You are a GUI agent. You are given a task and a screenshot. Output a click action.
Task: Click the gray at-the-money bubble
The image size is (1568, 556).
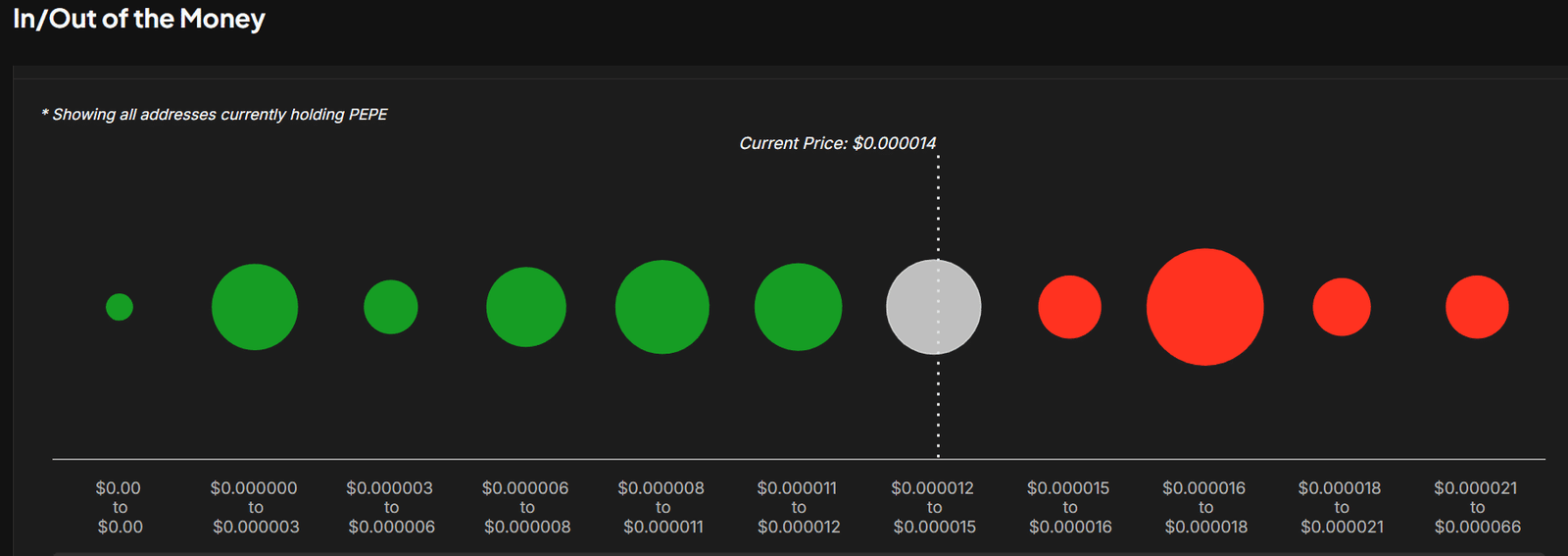934,307
